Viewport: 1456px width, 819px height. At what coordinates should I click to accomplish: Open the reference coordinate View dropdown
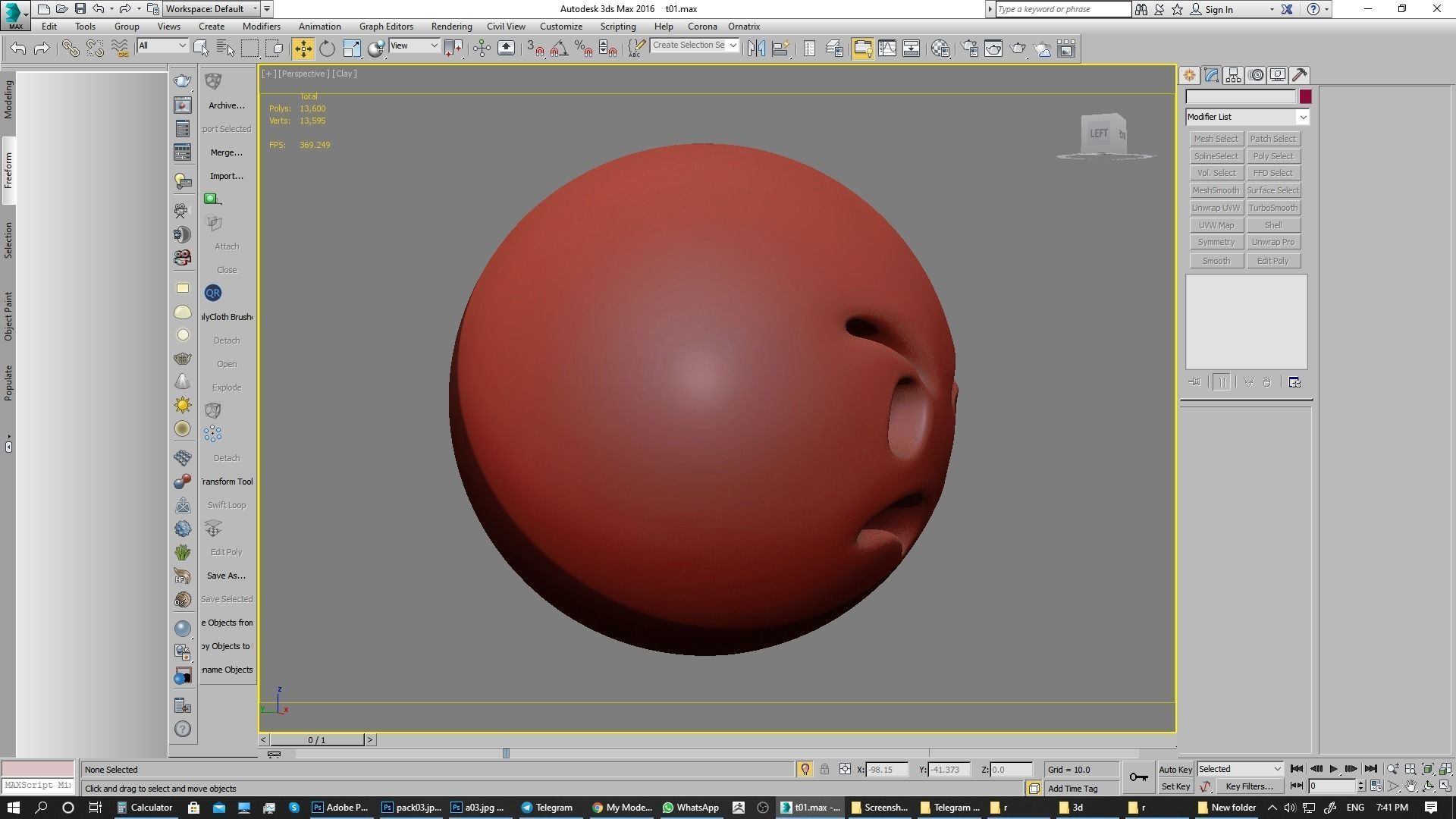(414, 45)
